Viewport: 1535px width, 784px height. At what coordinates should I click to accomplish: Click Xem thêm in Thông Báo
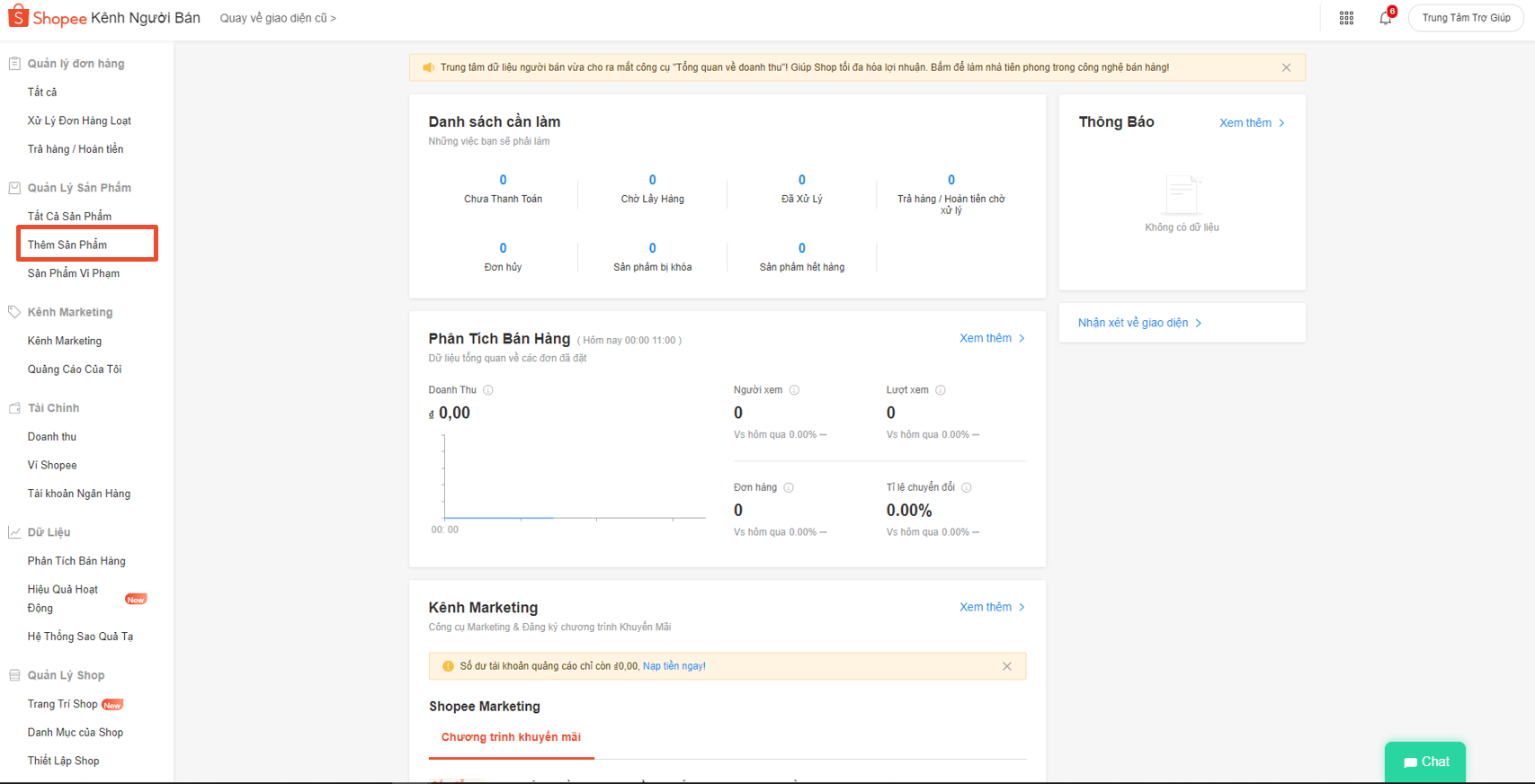click(1252, 123)
